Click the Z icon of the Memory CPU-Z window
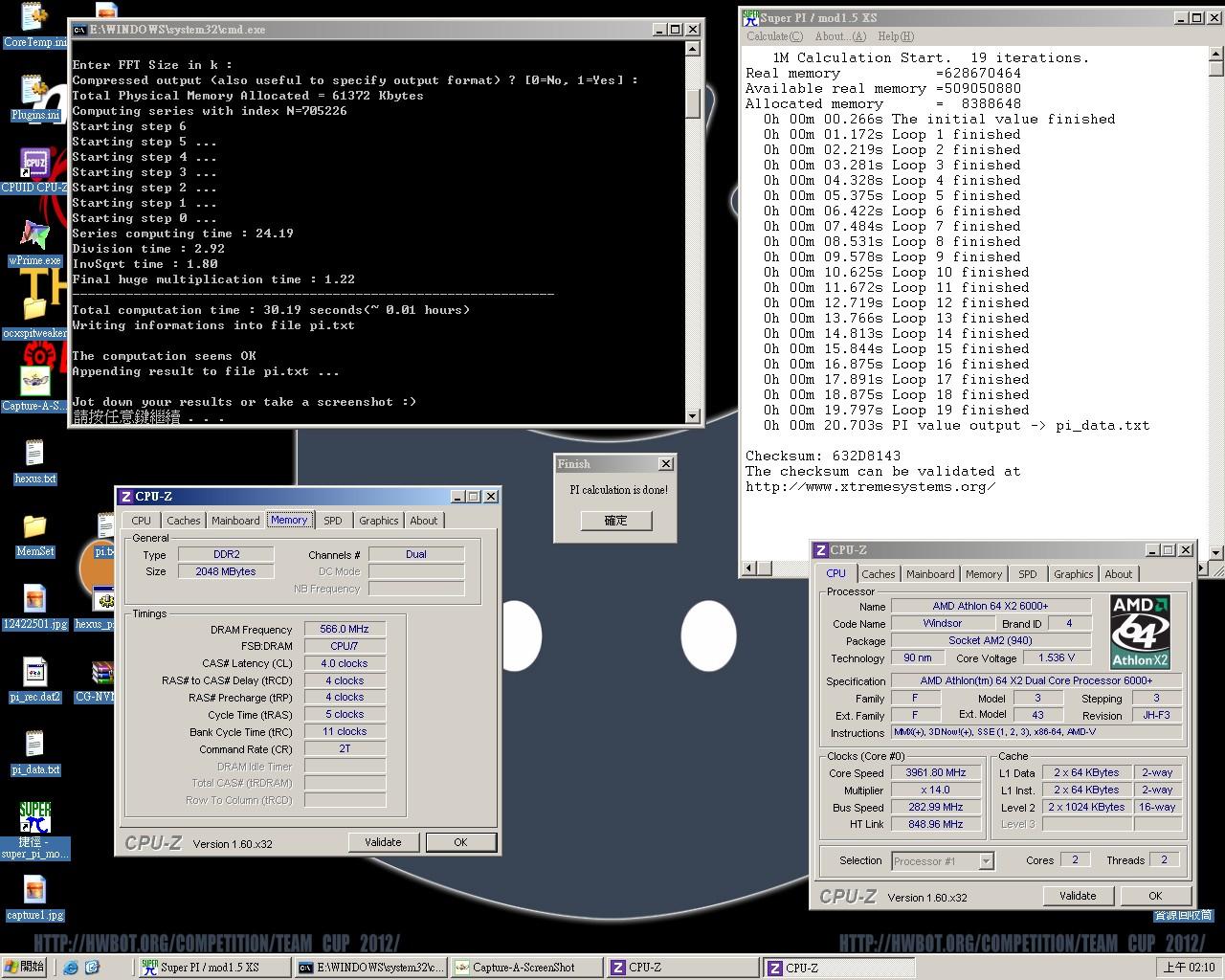1225x980 pixels. (125, 497)
